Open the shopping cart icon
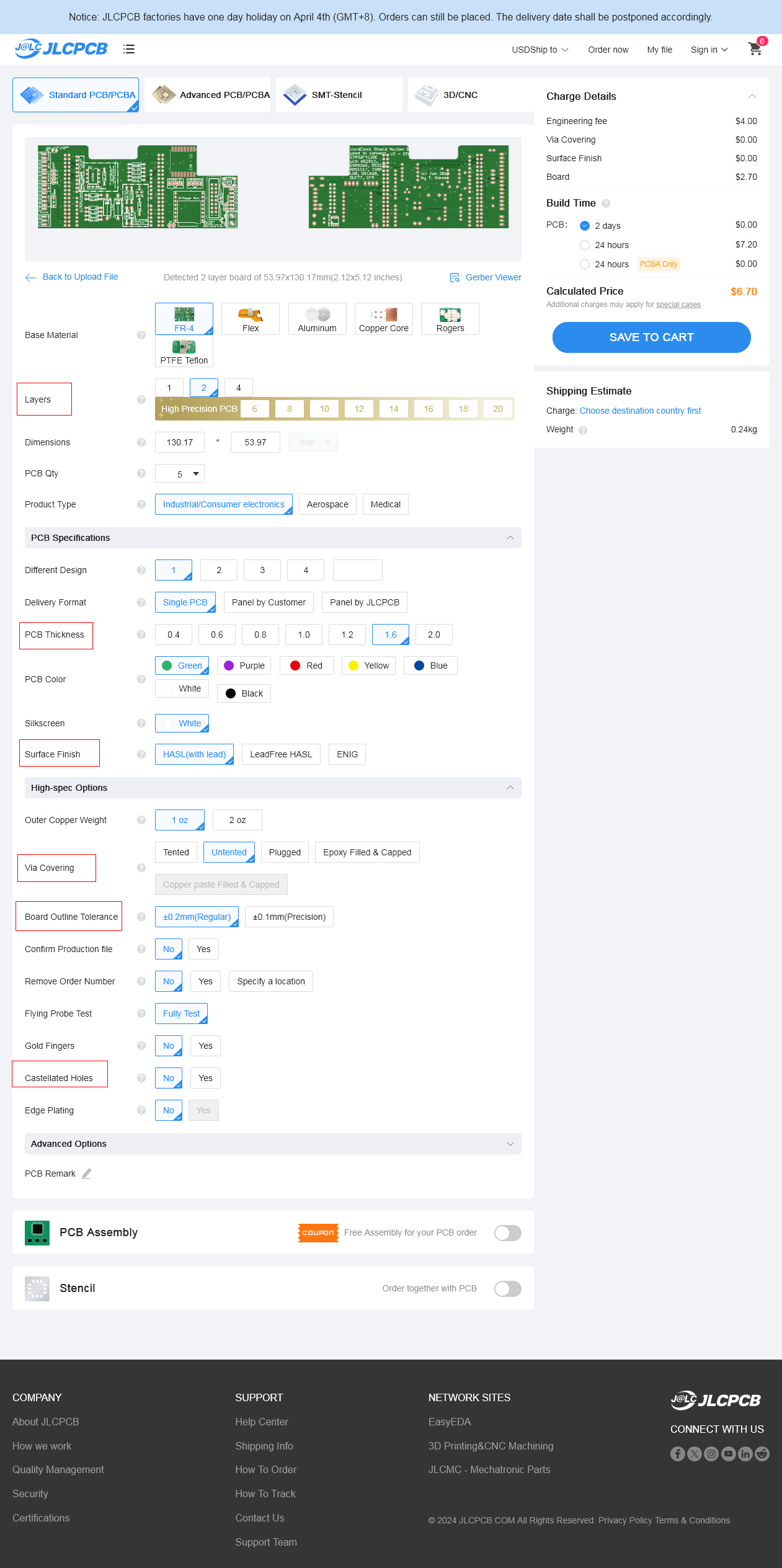 tap(755, 49)
